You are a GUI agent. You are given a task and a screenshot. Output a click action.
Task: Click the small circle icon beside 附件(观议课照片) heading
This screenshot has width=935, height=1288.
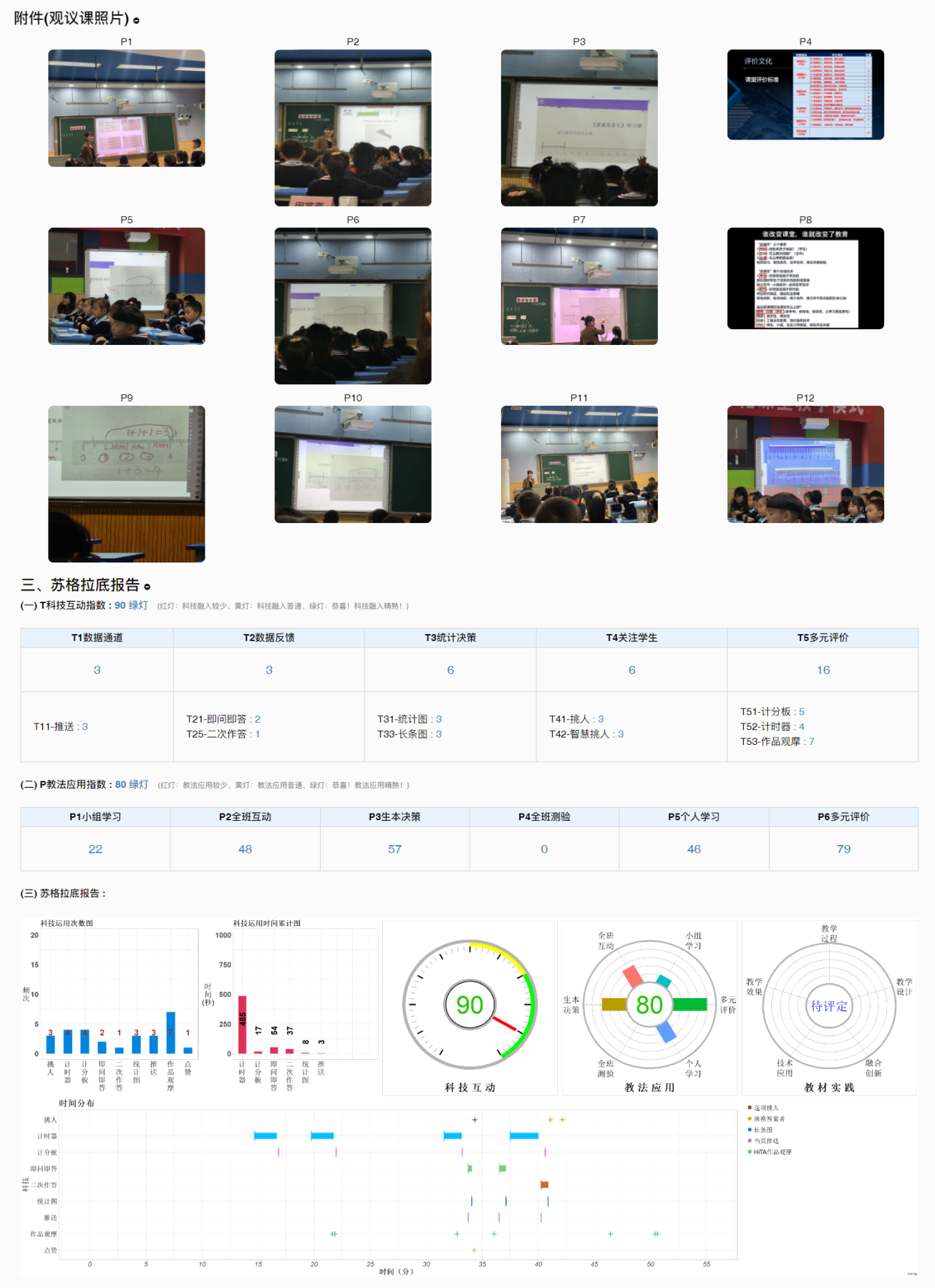click(137, 21)
